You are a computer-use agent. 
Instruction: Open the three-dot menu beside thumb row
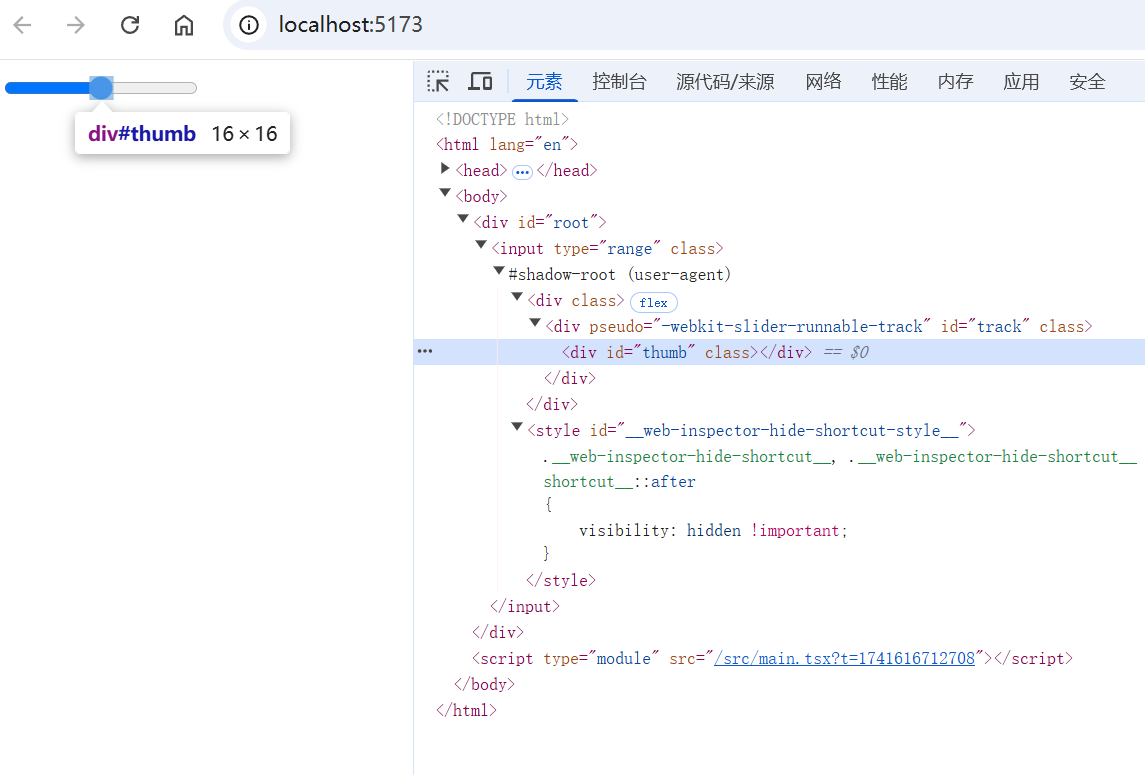pyautogui.click(x=425, y=351)
